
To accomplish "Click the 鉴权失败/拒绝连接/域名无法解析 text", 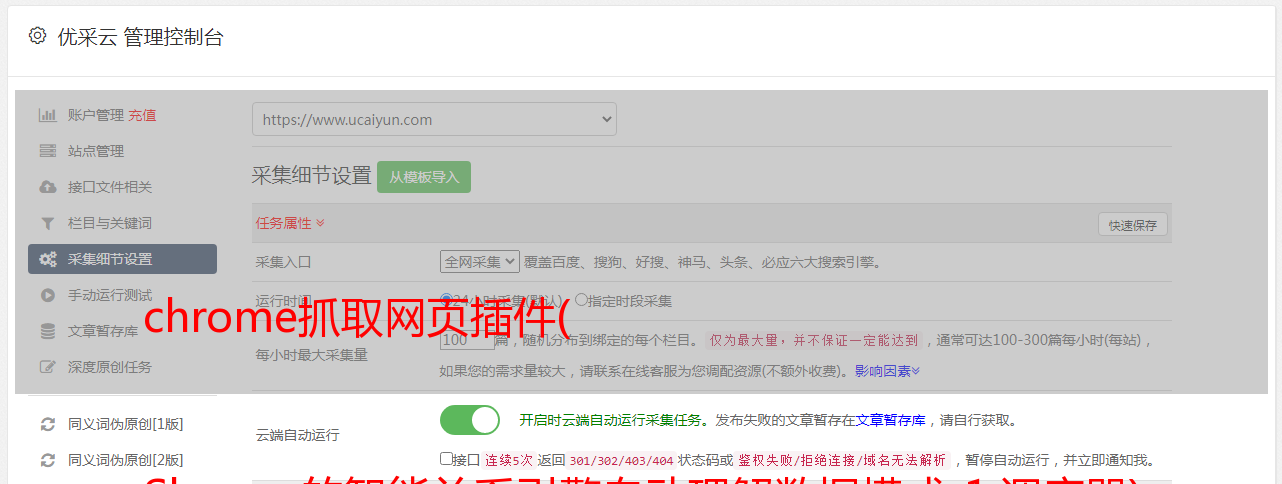I will [x=842, y=460].
